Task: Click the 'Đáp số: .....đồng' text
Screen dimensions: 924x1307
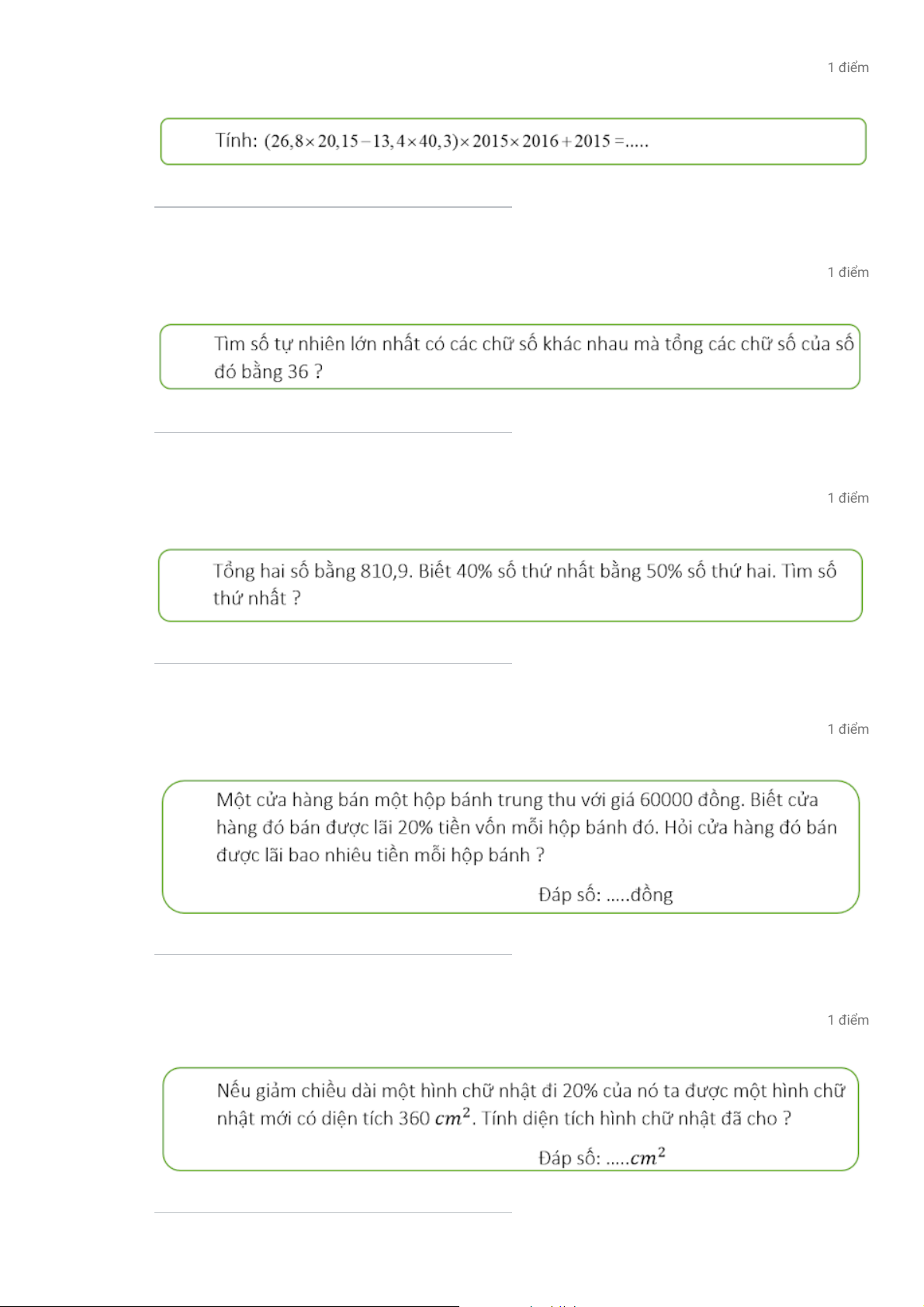Action: point(605,895)
